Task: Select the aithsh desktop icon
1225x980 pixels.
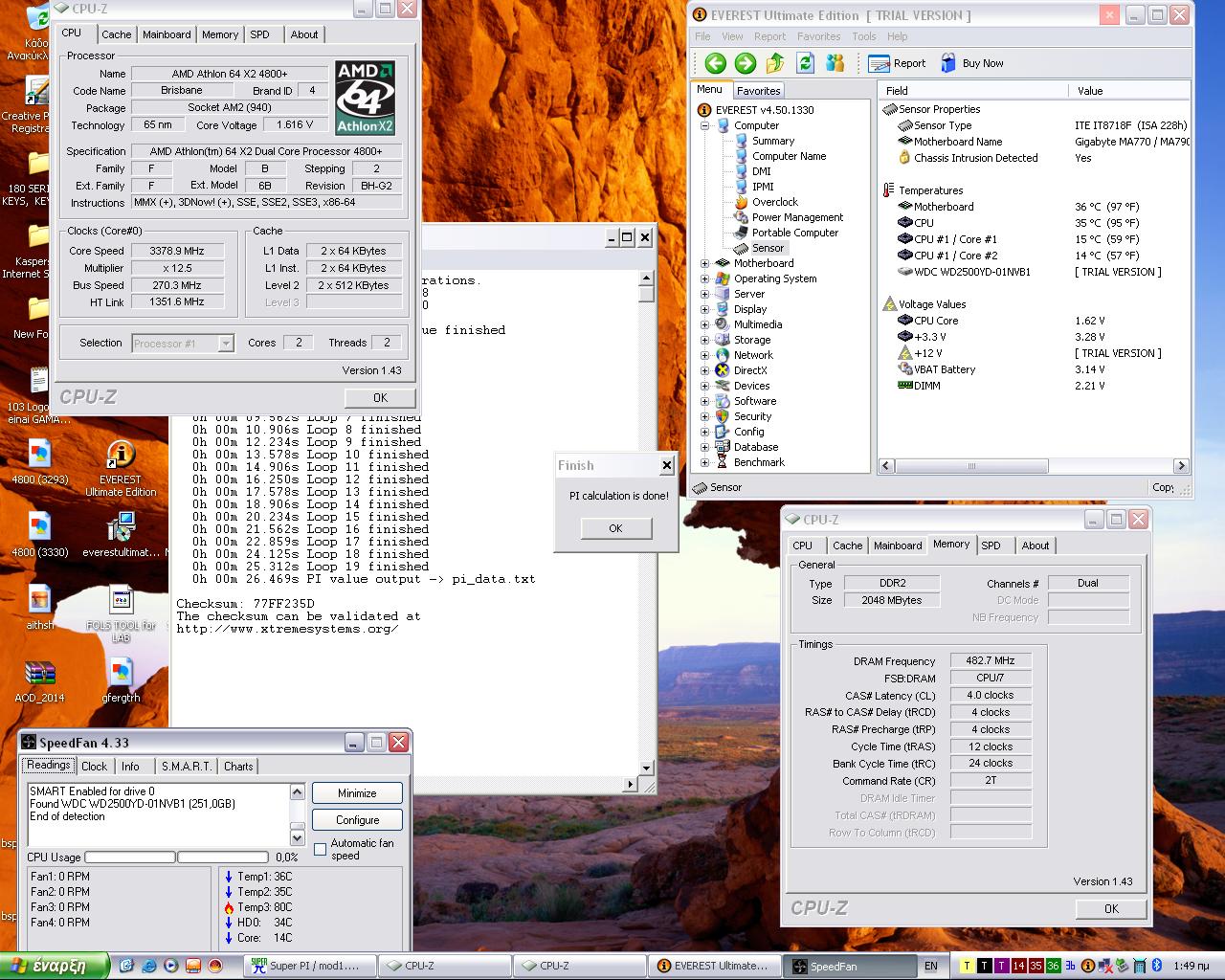Action: (x=39, y=608)
